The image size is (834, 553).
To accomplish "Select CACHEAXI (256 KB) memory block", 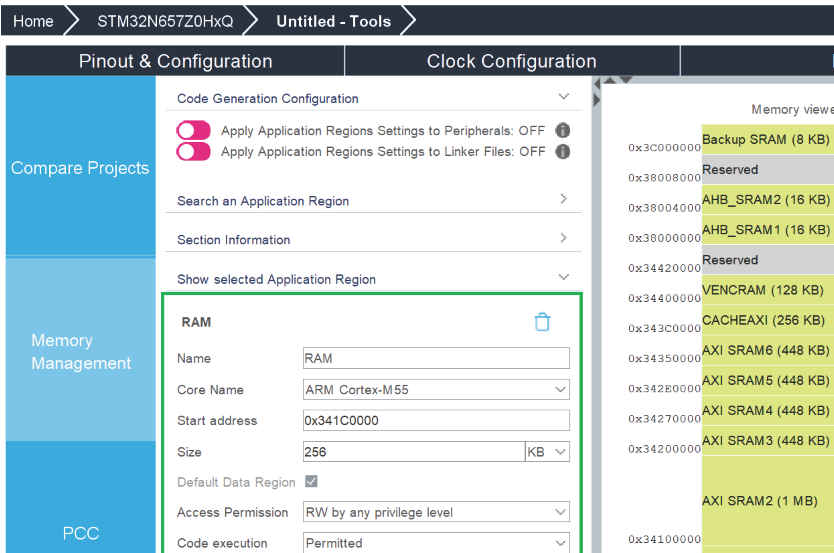I will [768, 320].
